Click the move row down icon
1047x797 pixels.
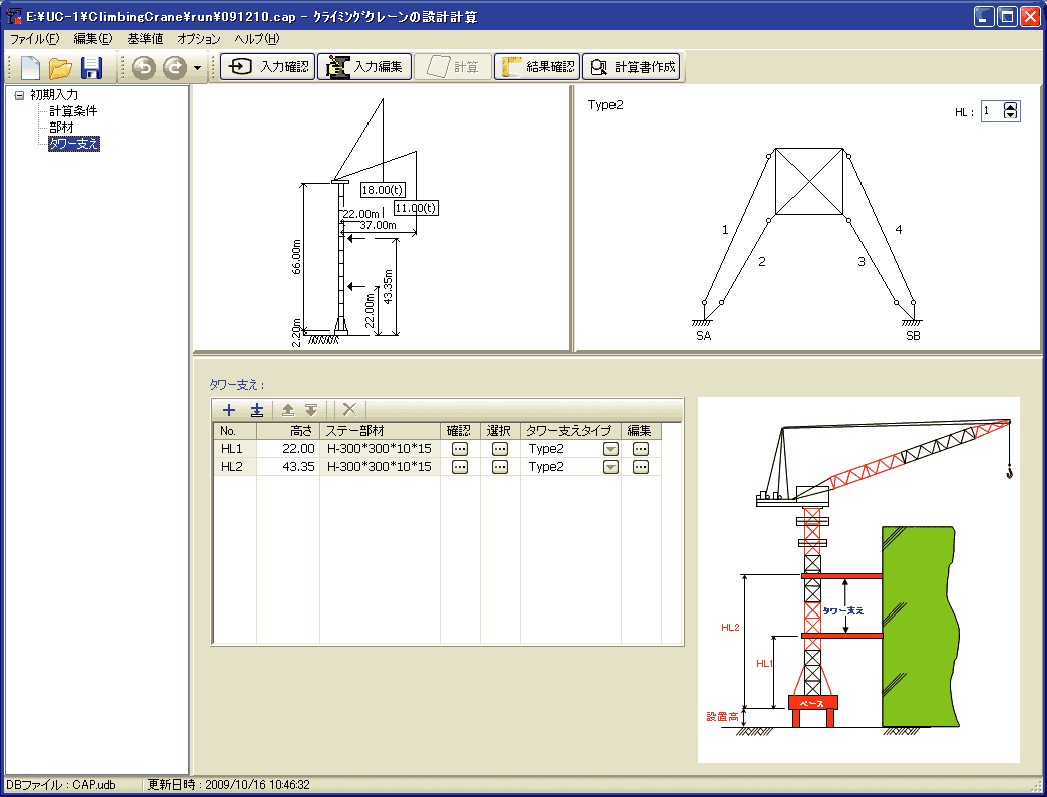click(x=311, y=410)
